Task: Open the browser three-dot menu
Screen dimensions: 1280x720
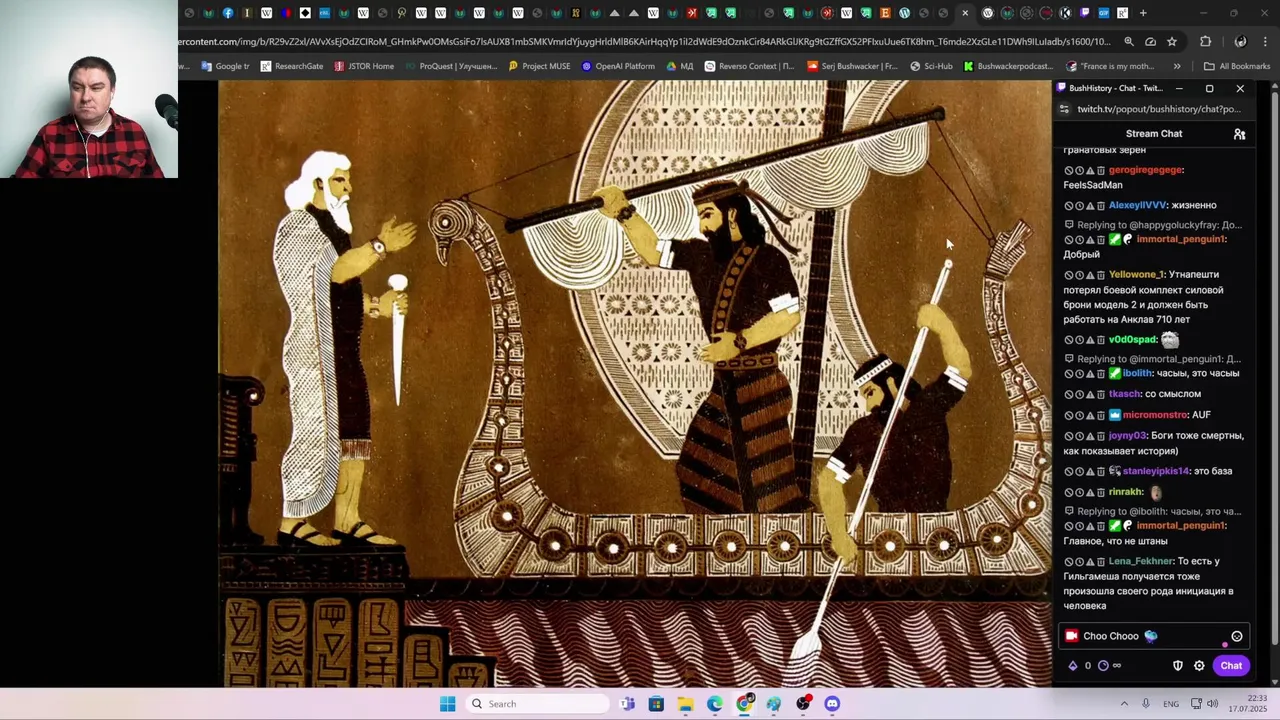Action: pos(1266,42)
